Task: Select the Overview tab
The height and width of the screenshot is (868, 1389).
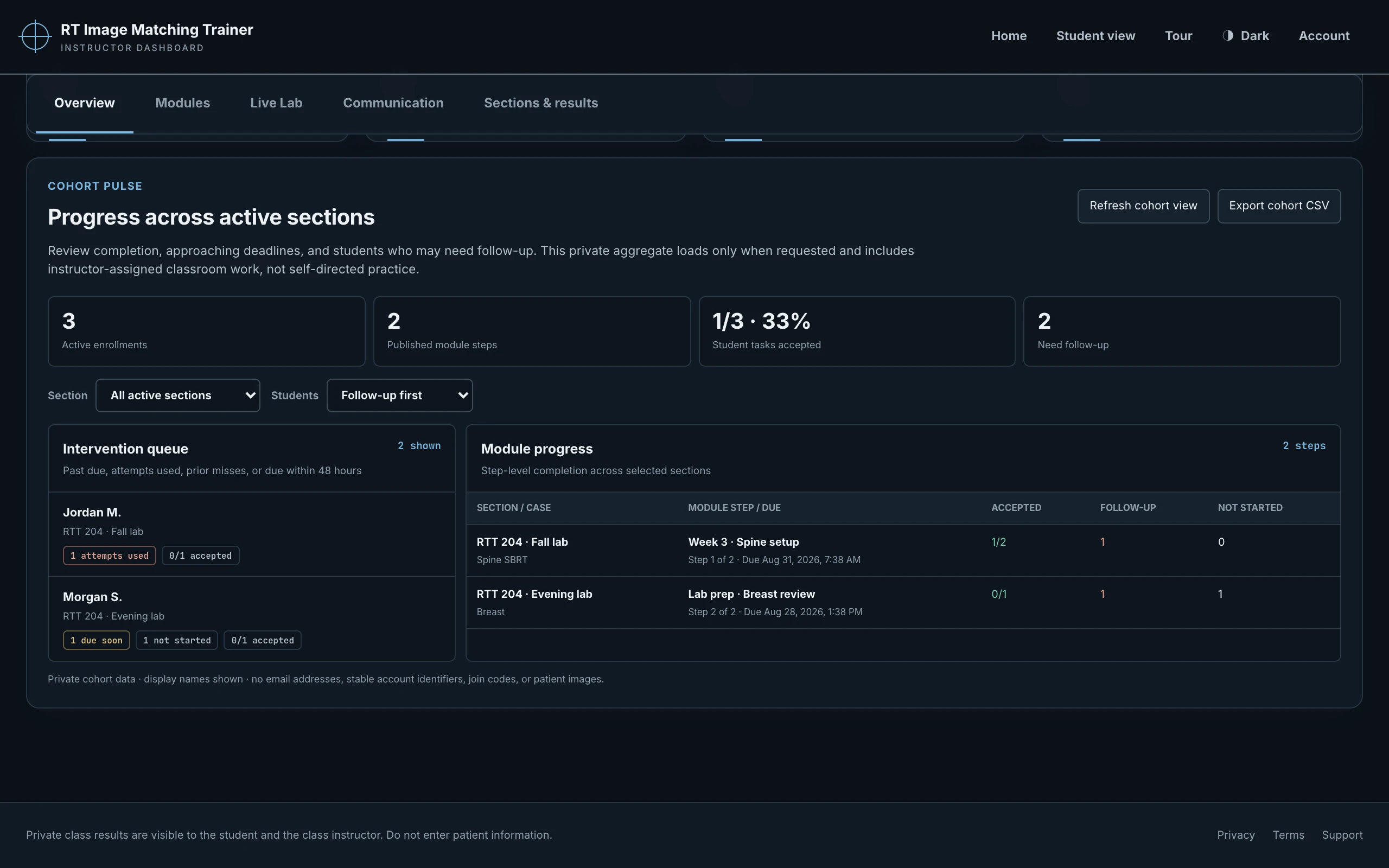Action: 85,103
